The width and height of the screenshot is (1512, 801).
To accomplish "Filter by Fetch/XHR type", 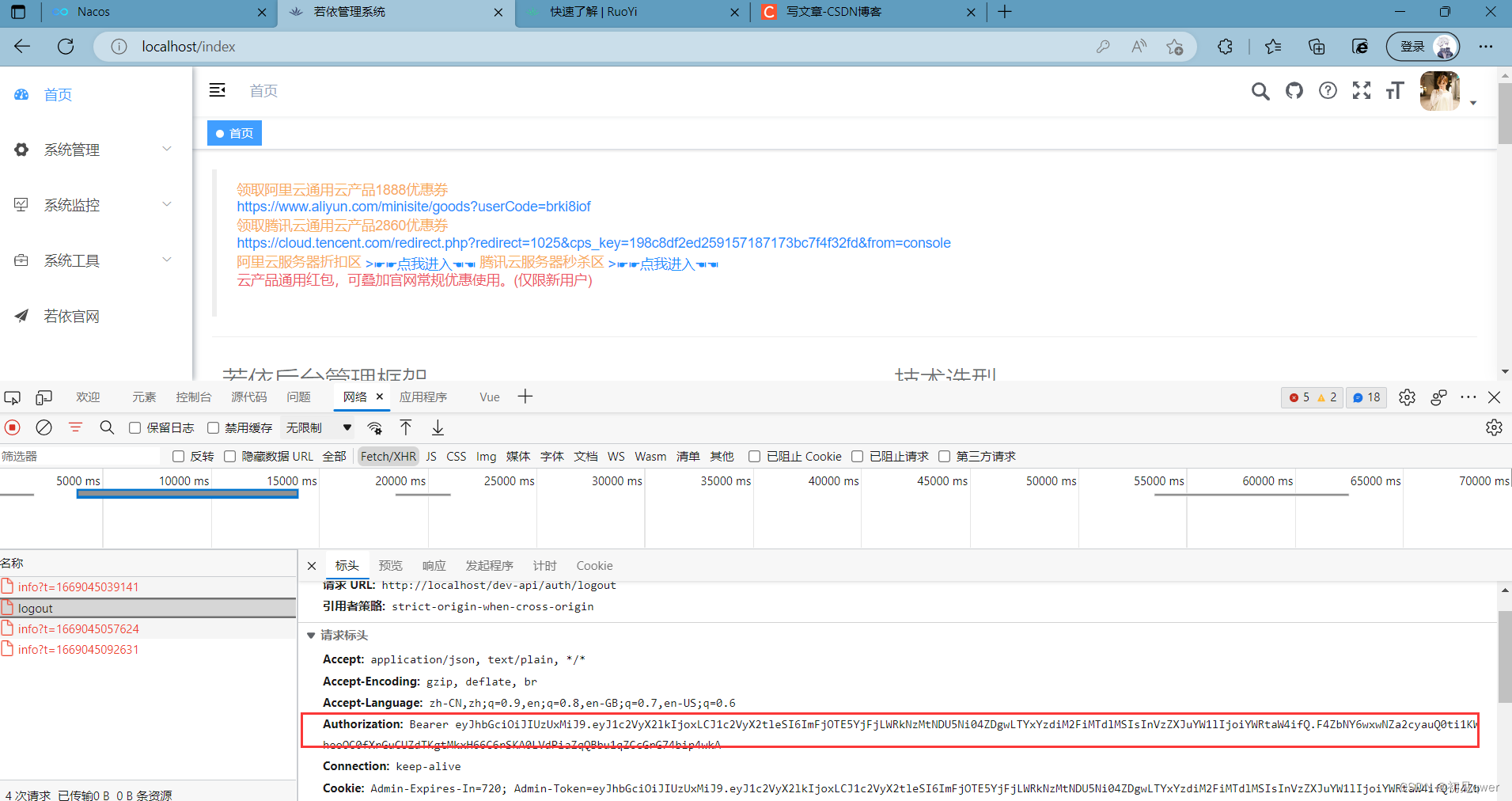I will 388,457.
